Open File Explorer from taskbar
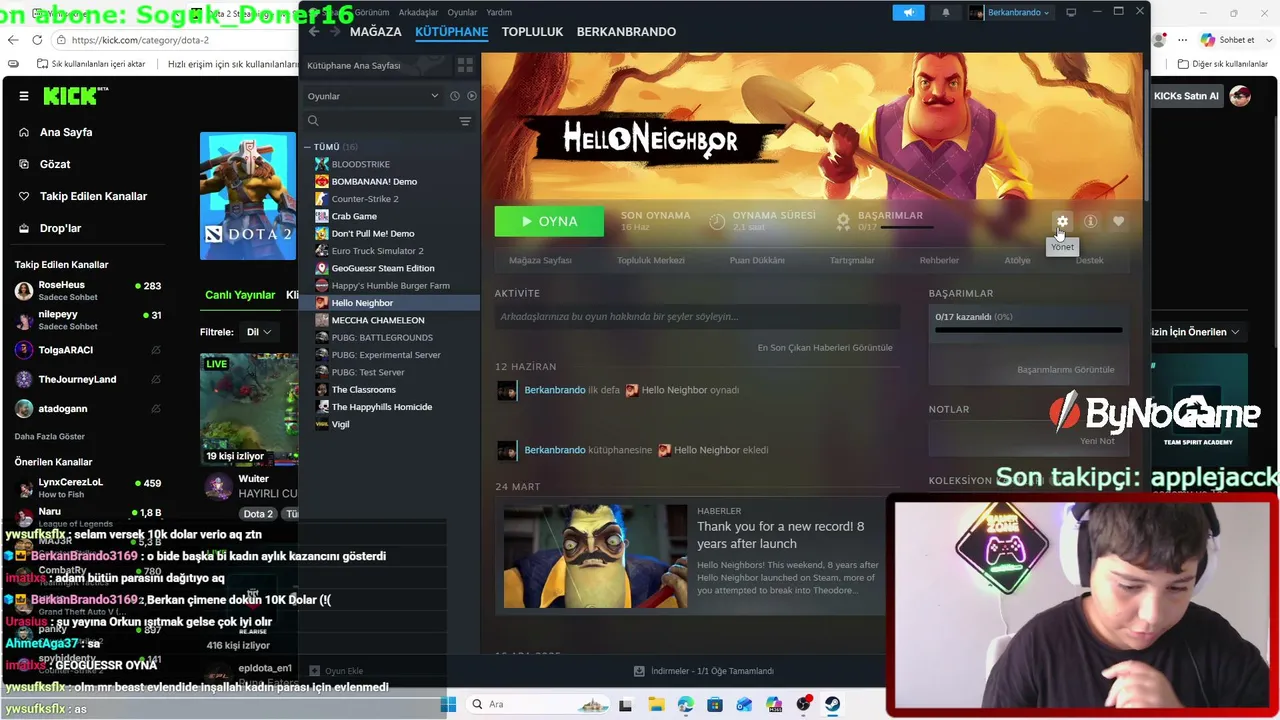Screen dimensions: 1280x720 pyautogui.click(x=656, y=704)
